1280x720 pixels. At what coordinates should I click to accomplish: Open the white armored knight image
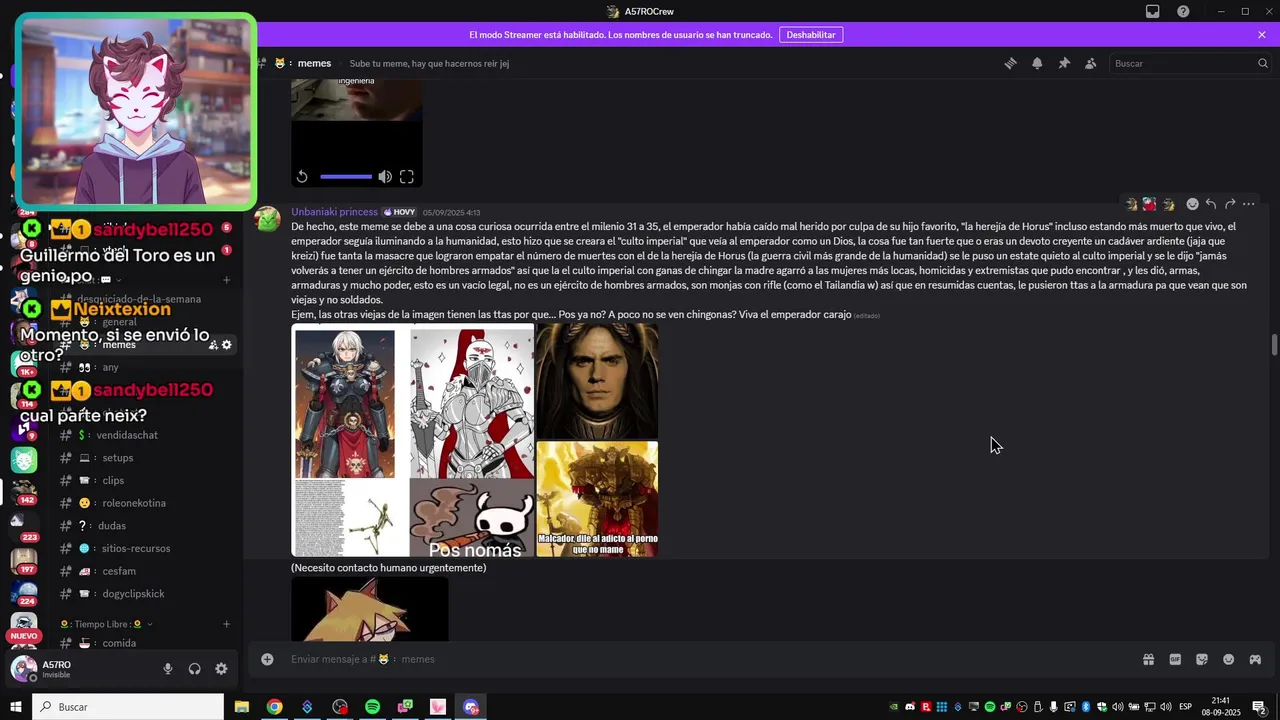(x=472, y=403)
